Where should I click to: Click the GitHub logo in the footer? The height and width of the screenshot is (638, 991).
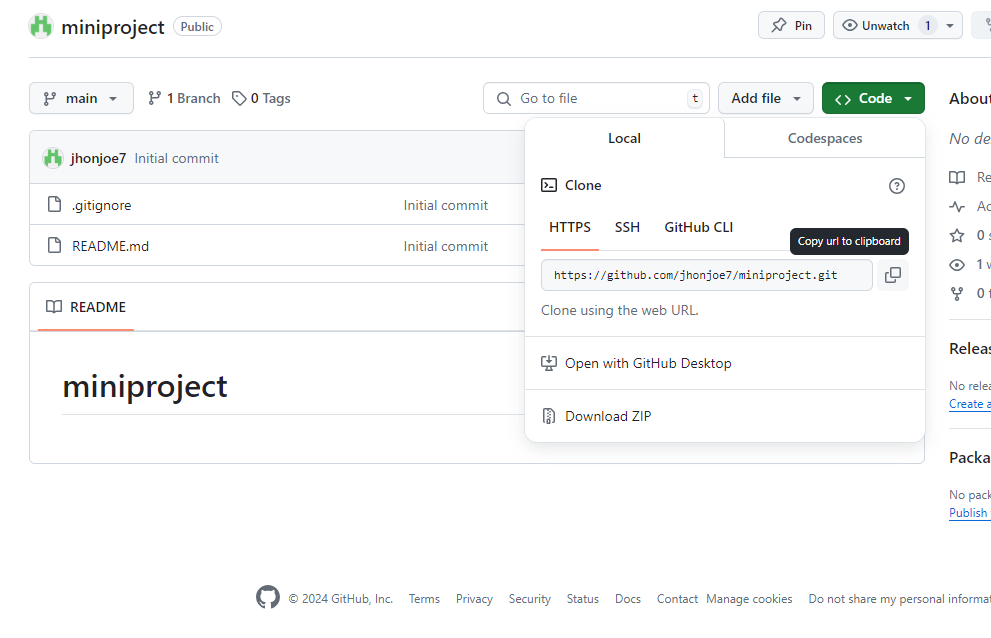pyautogui.click(x=268, y=597)
